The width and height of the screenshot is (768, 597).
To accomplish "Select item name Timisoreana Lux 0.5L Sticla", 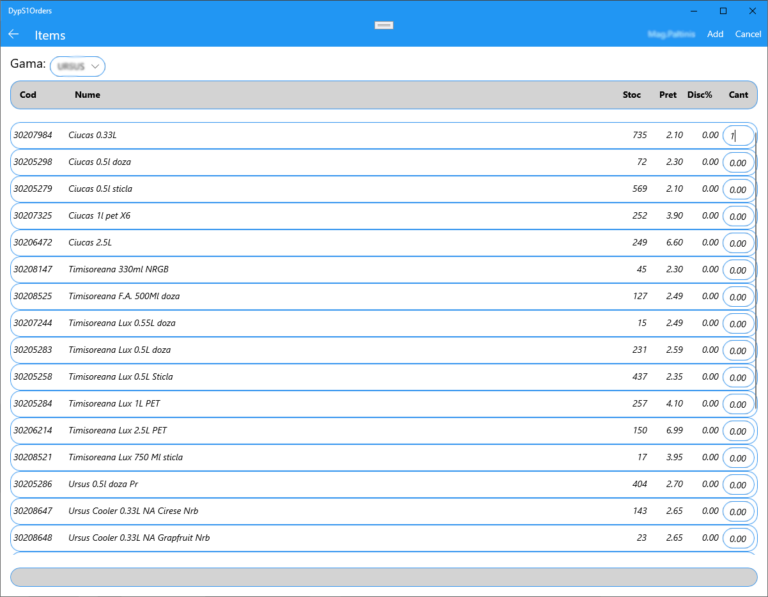I will coord(120,377).
